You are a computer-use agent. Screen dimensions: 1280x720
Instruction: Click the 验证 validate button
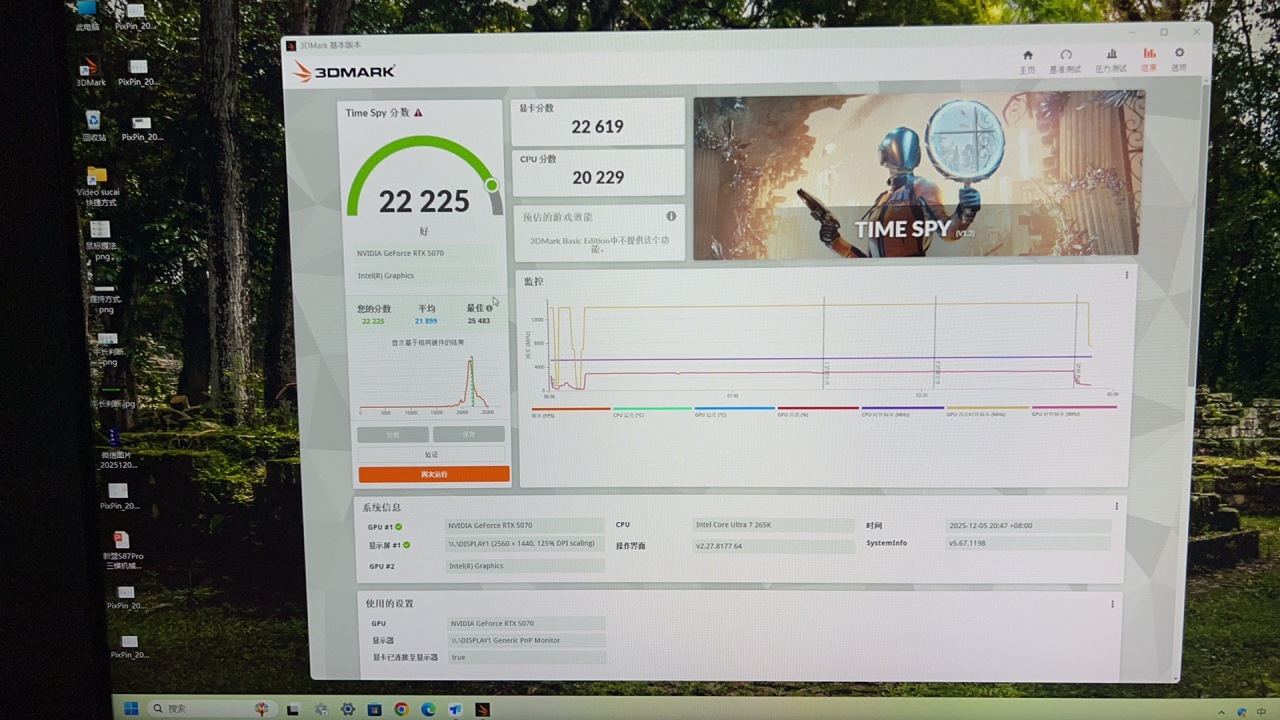pyautogui.click(x=432, y=455)
